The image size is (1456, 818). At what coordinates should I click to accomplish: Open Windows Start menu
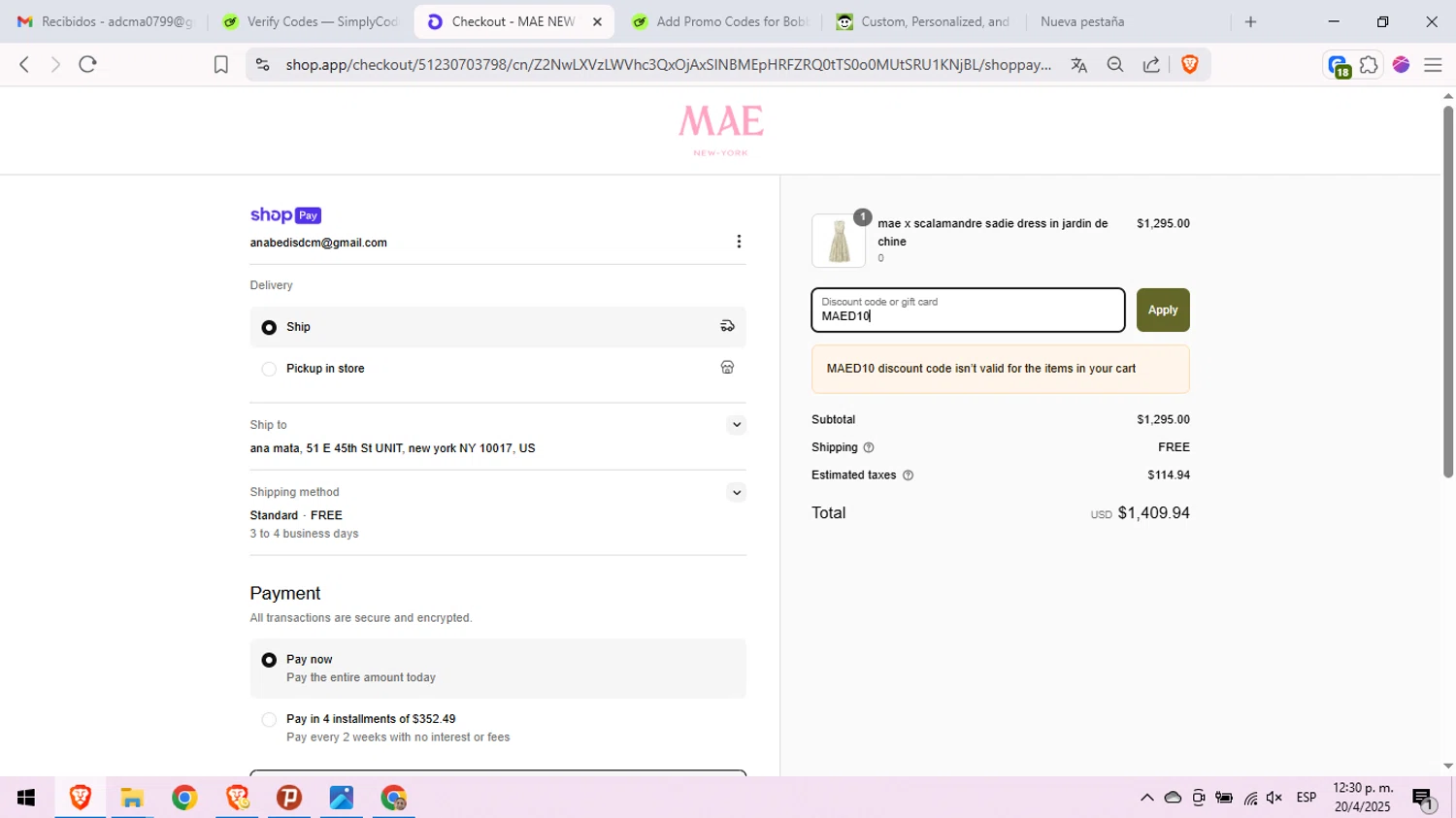click(x=26, y=798)
